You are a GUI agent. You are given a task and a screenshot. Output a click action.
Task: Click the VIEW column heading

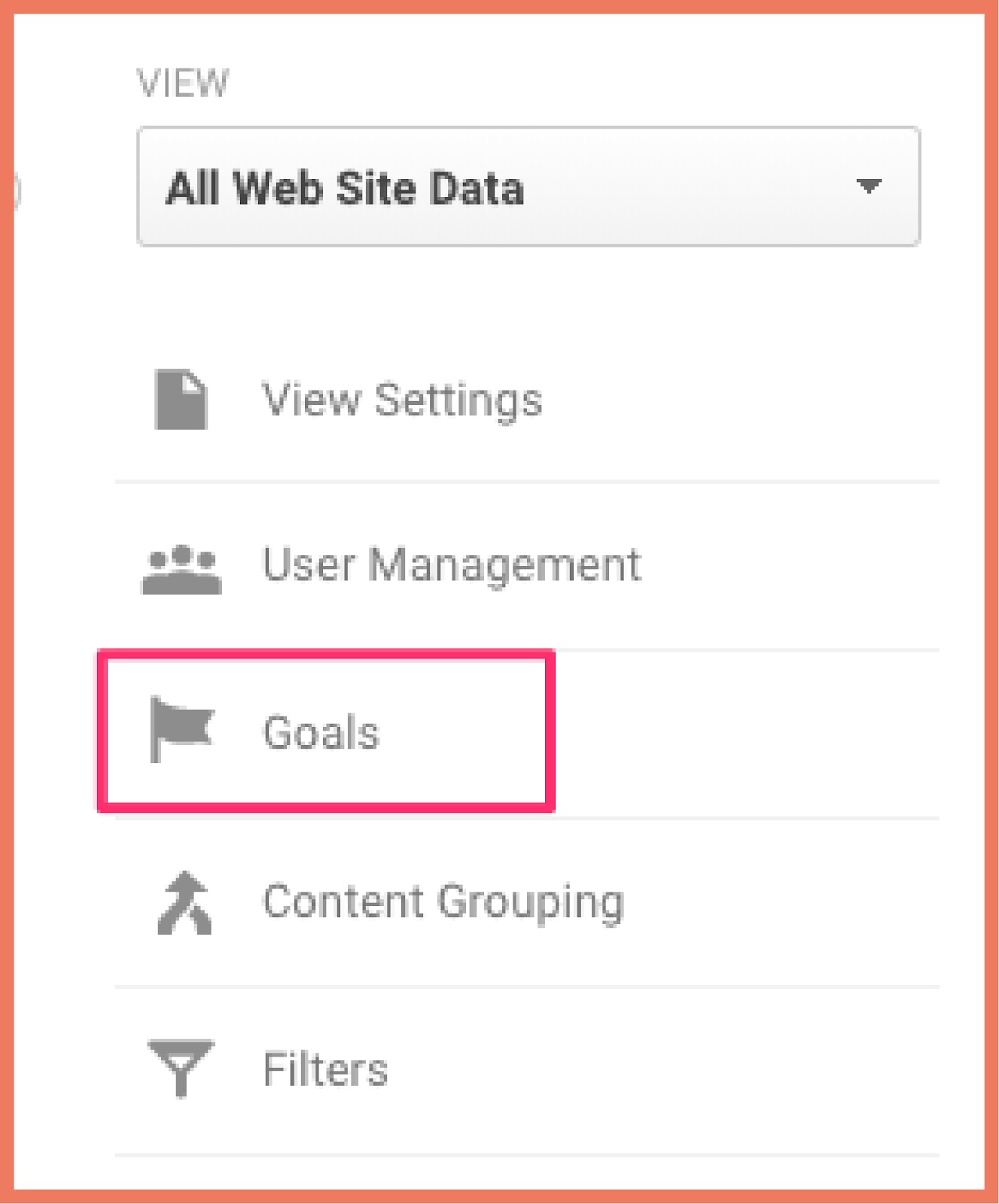pos(182,83)
